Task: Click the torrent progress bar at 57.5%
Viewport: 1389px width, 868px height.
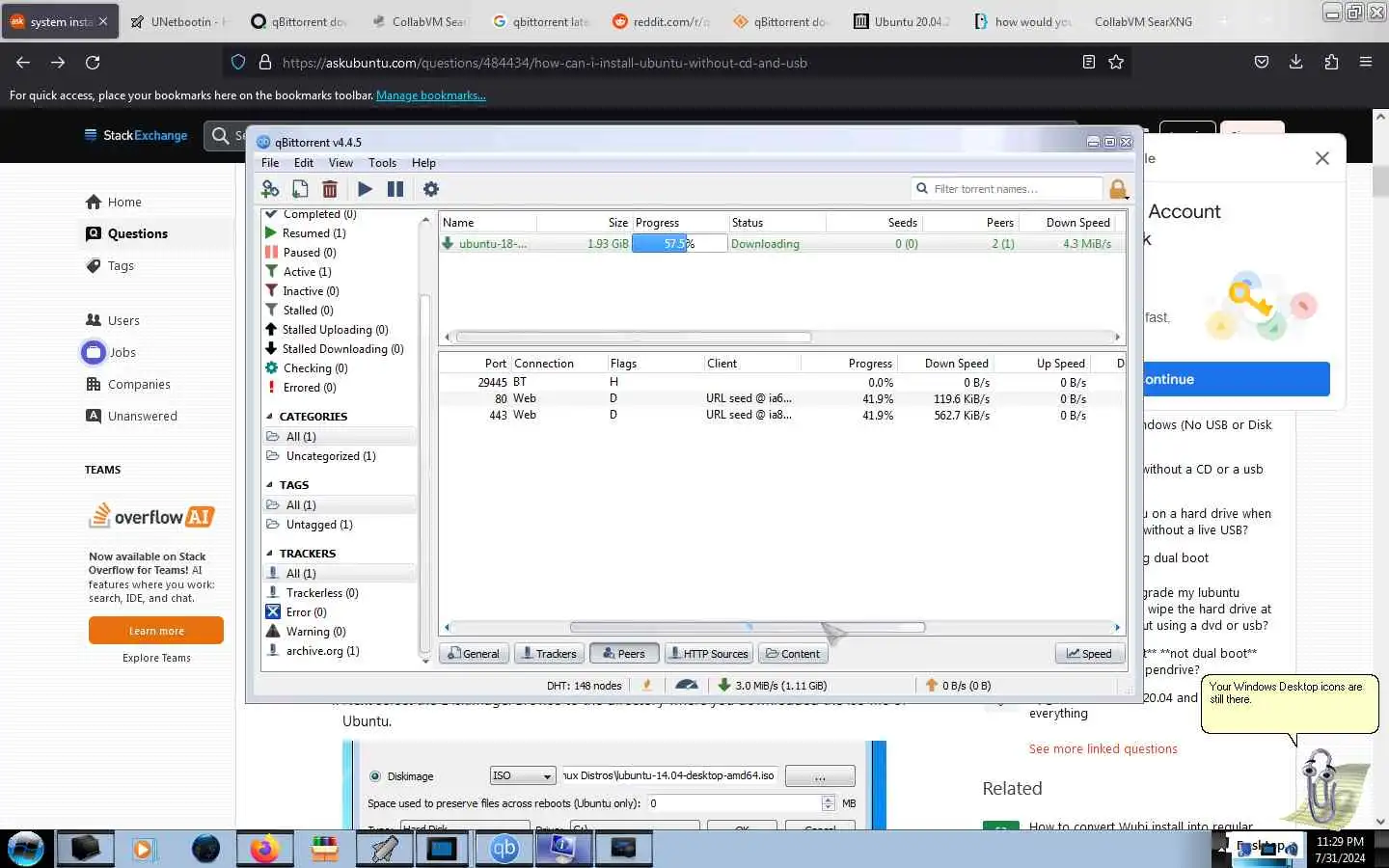Action: [x=679, y=244]
